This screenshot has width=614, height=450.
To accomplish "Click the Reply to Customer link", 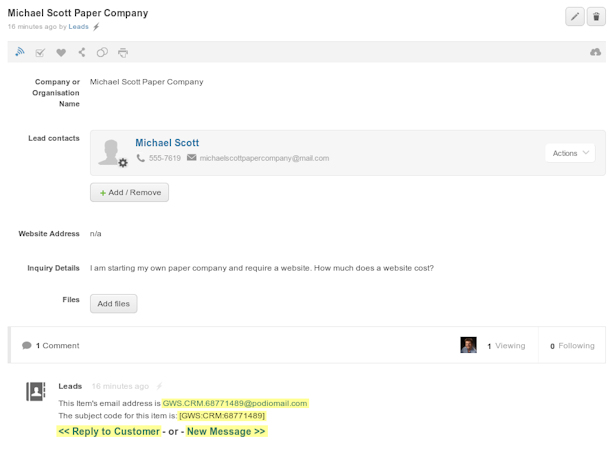I will pyautogui.click(x=108, y=431).
